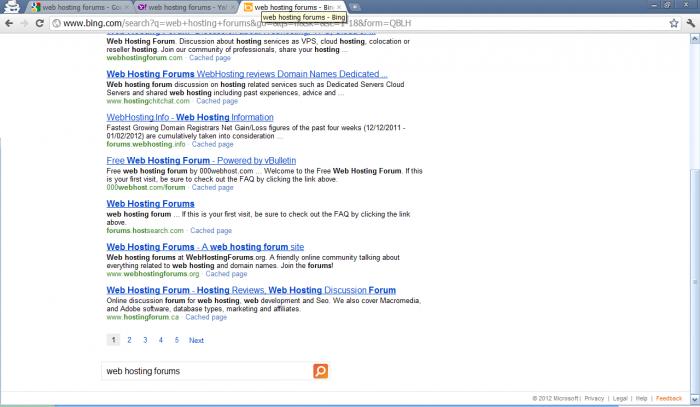
Task: Click the site info icon in address bar
Action: (x=57, y=23)
